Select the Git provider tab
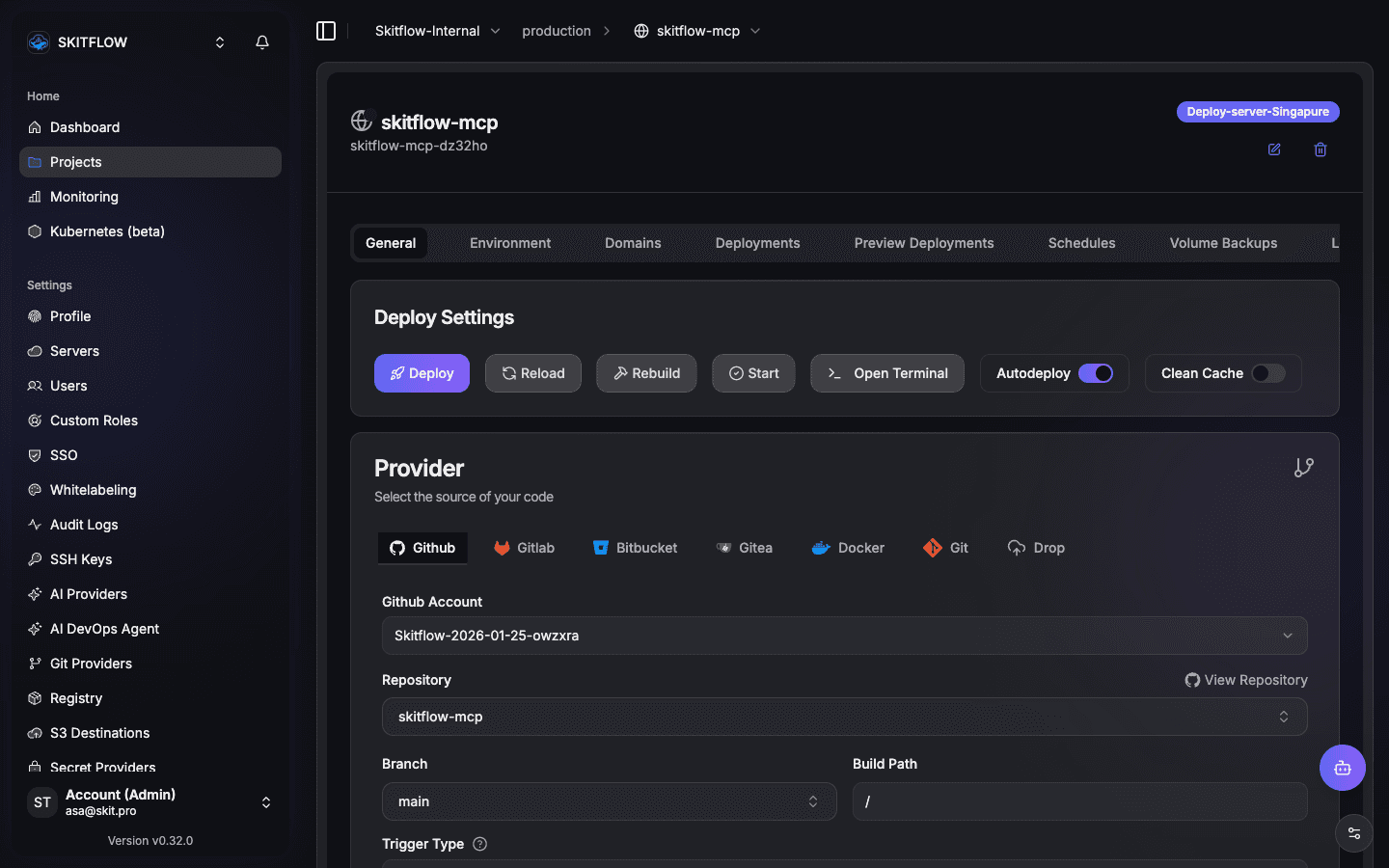This screenshot has width=1389, height=868. [945, 548]
